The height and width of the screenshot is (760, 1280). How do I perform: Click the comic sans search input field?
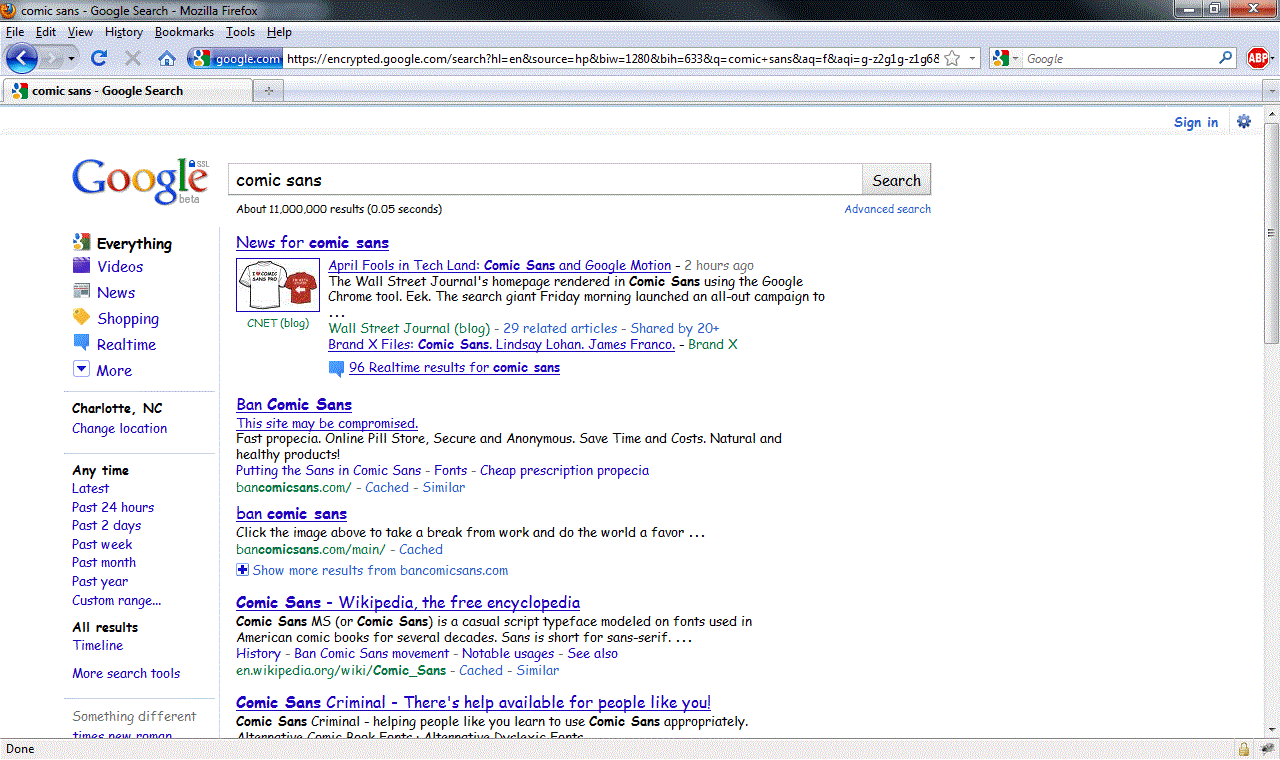[x=545, y=180]
